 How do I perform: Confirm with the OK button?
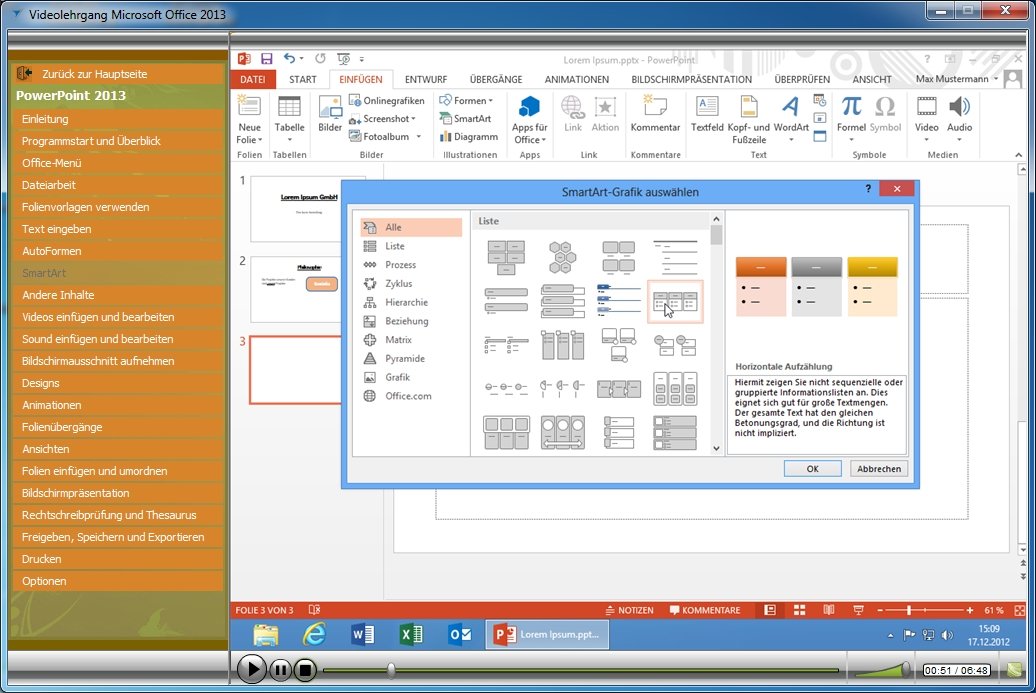[812, 468]
